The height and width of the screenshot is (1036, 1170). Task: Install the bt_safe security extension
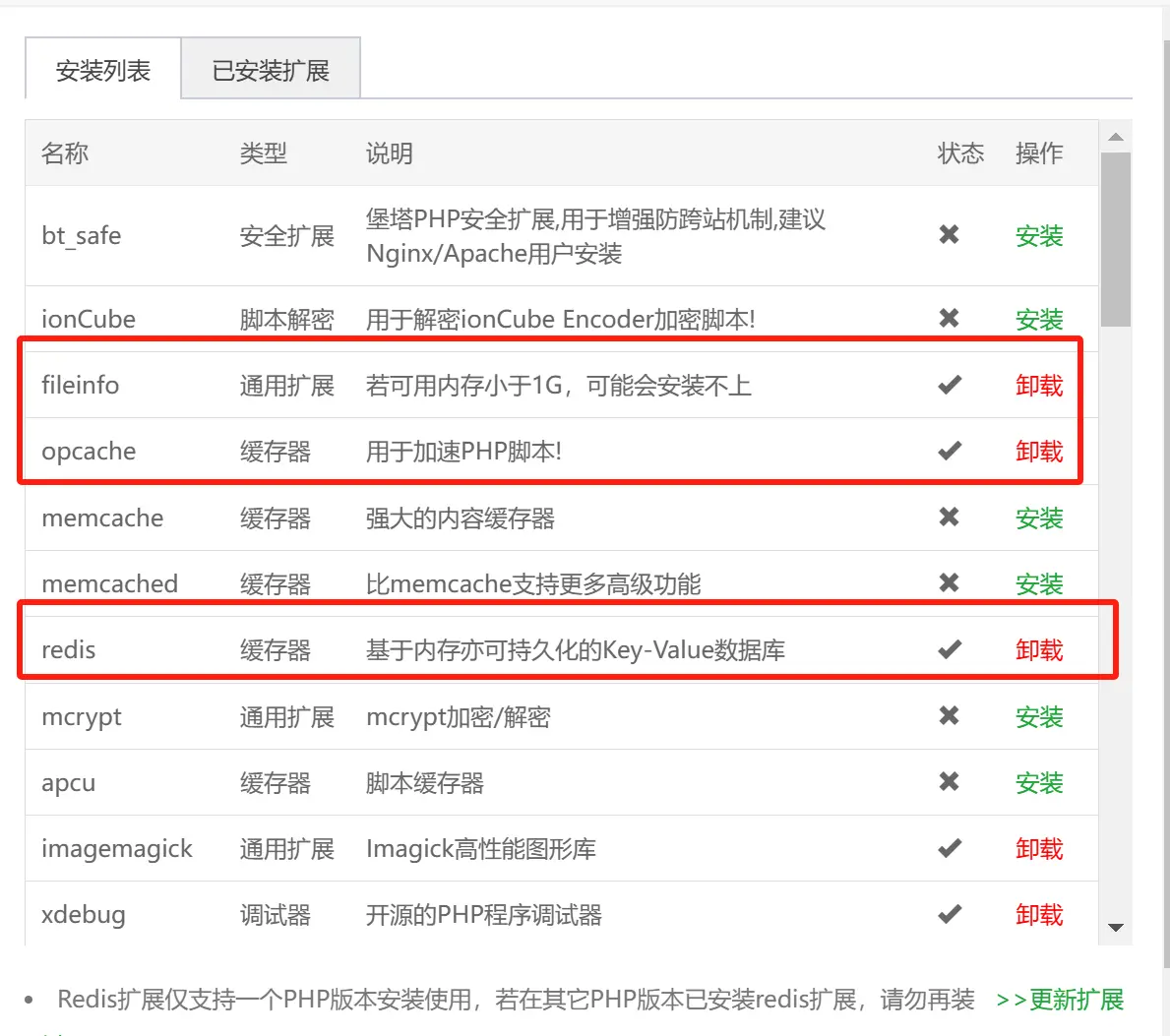(1038, 236)
